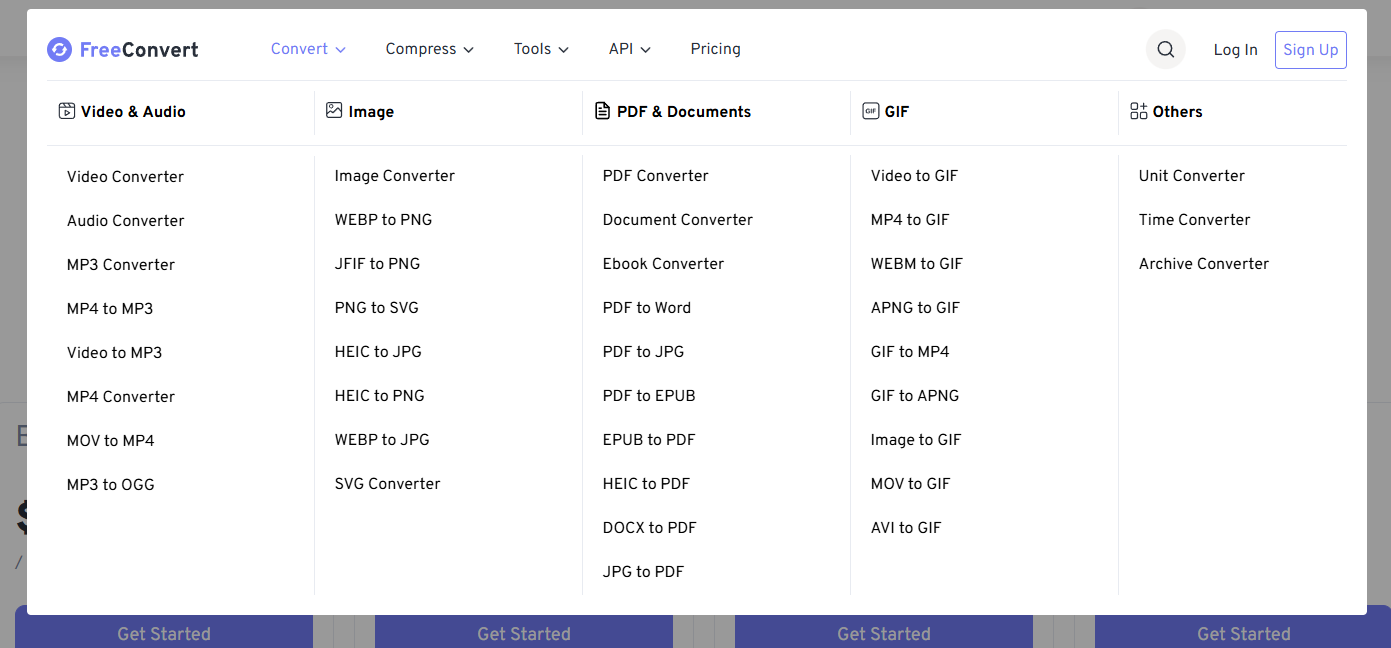Screen dimensions: 1391x648
Task: Click the Sign Up button
Action: 1311,50
